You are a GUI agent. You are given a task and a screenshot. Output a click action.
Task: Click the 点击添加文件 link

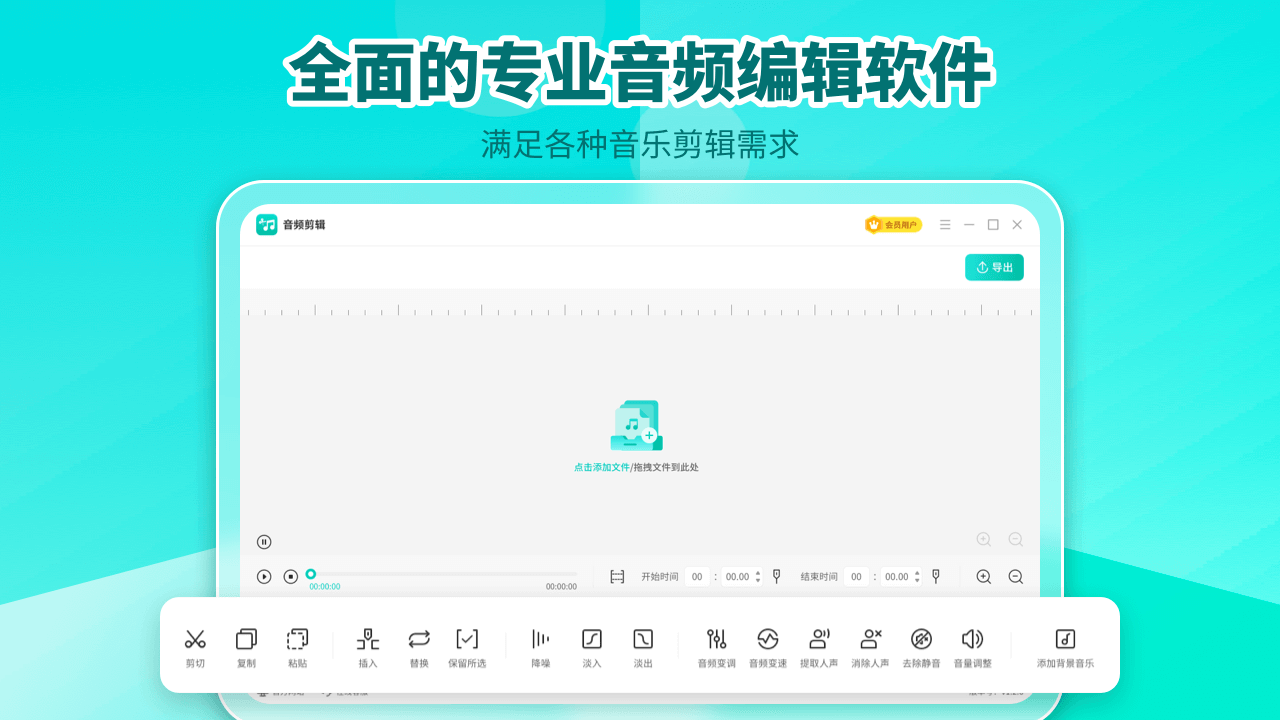602,467
